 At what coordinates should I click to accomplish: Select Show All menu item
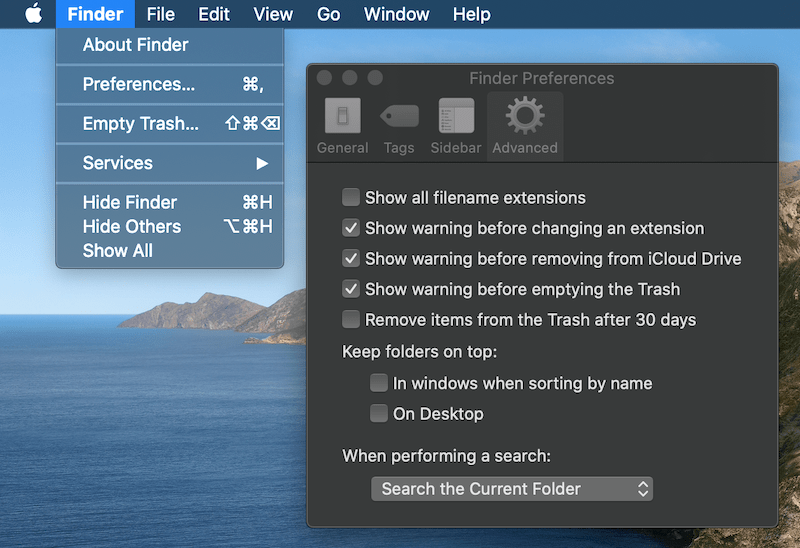(x=169, y=251)
